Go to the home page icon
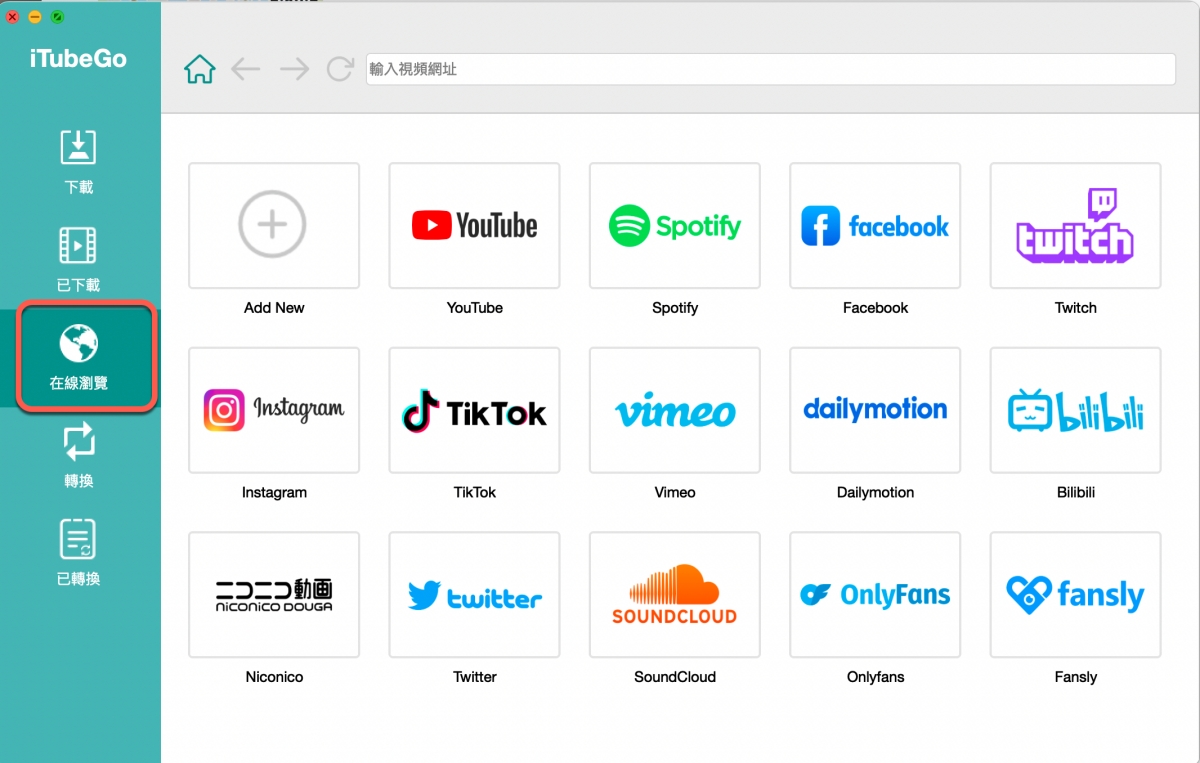Image resolution: width=1200 pixels, height=763 pixels. (200, 69)
